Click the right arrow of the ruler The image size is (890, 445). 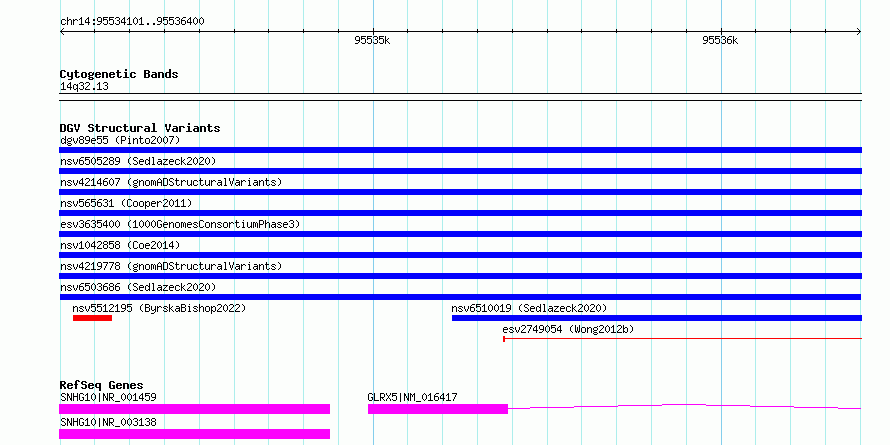(858, 32)
